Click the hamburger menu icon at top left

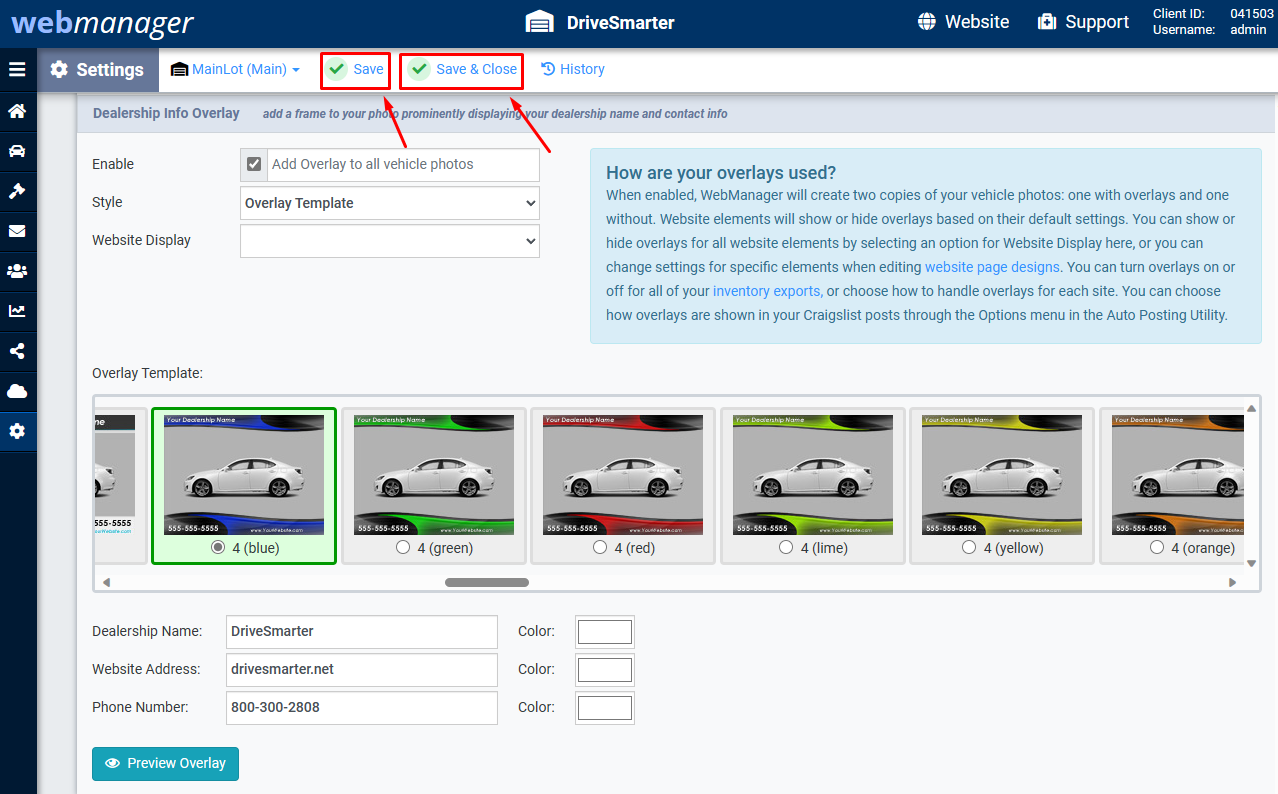click(x=17, y=69)
